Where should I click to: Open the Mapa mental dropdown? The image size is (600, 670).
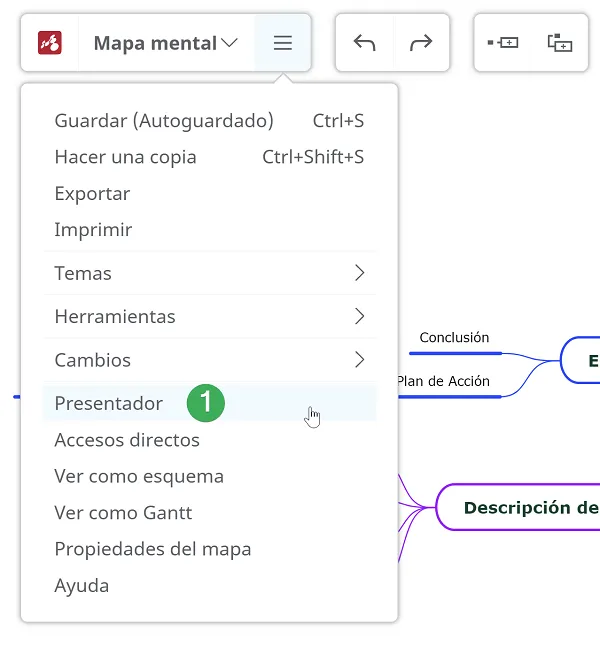point(166,43)
